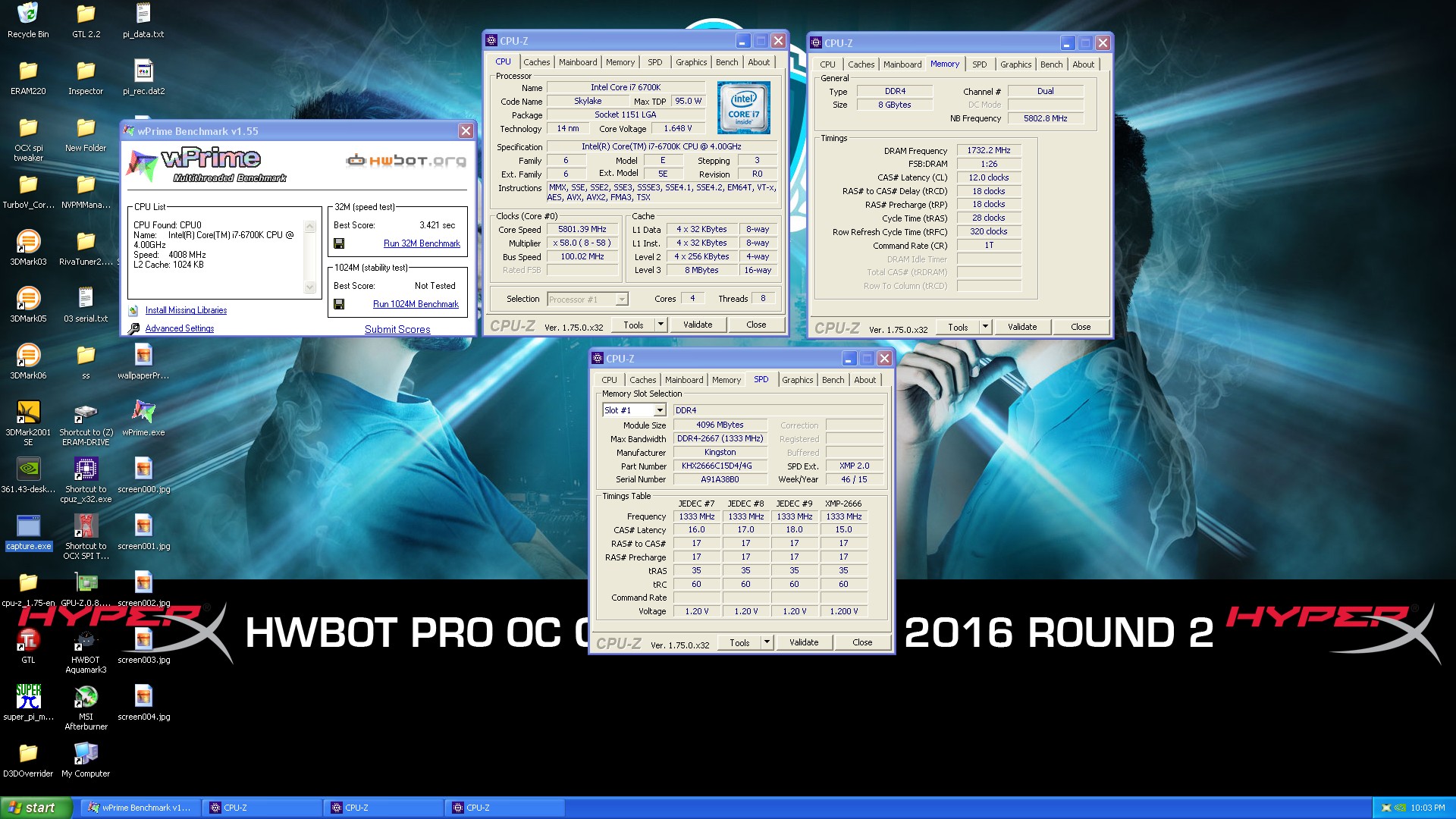Click the Run 1024M Benchmark link

[x=416, y=304]
